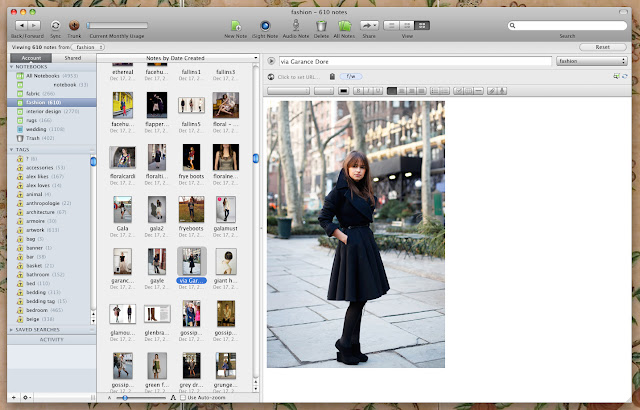This screenshot has width=640, height=410.
Task: Expand the SAVED SEARCHES section
Action: click(10, 329)
